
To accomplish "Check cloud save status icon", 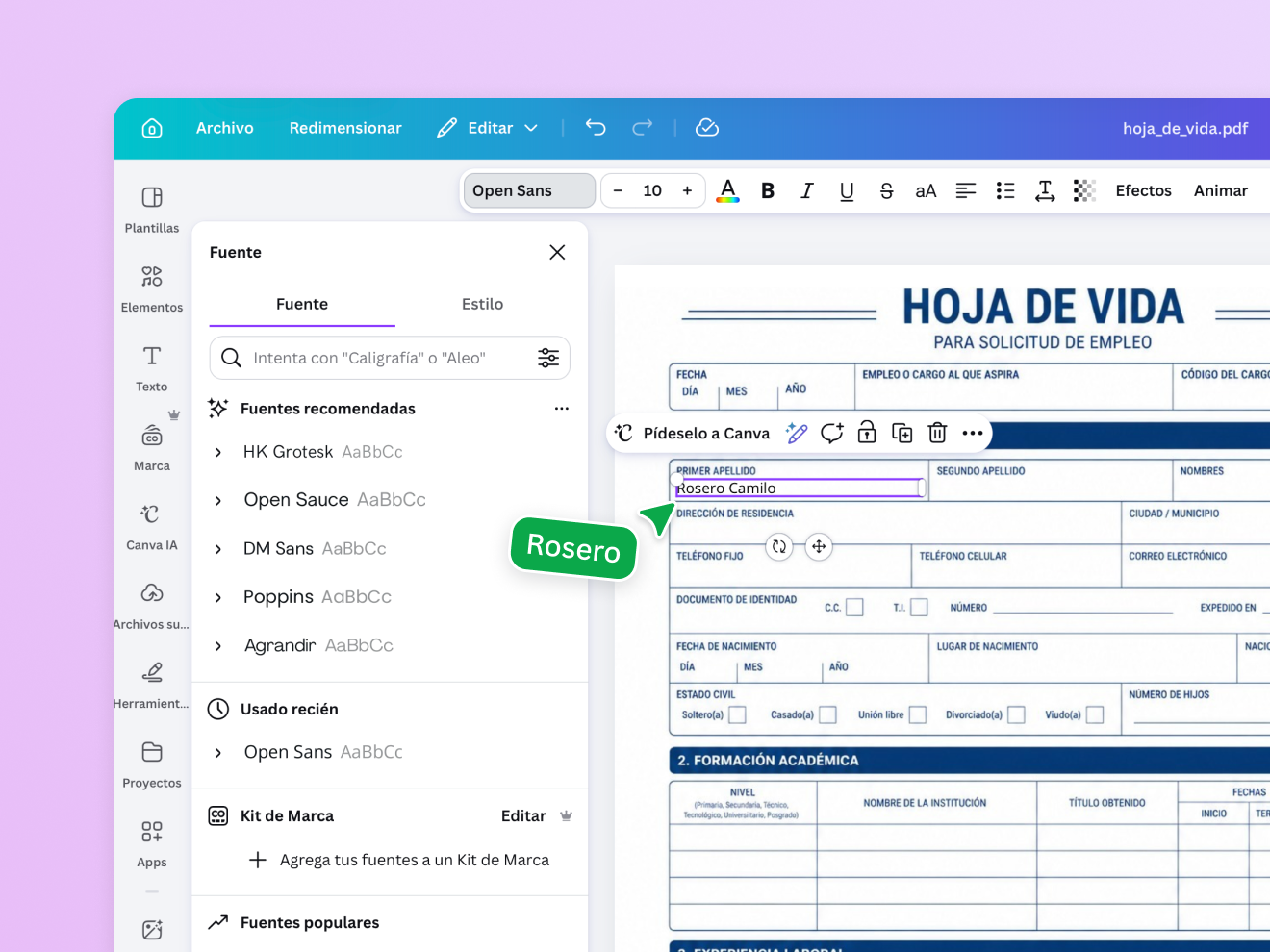I will (707, 127).
